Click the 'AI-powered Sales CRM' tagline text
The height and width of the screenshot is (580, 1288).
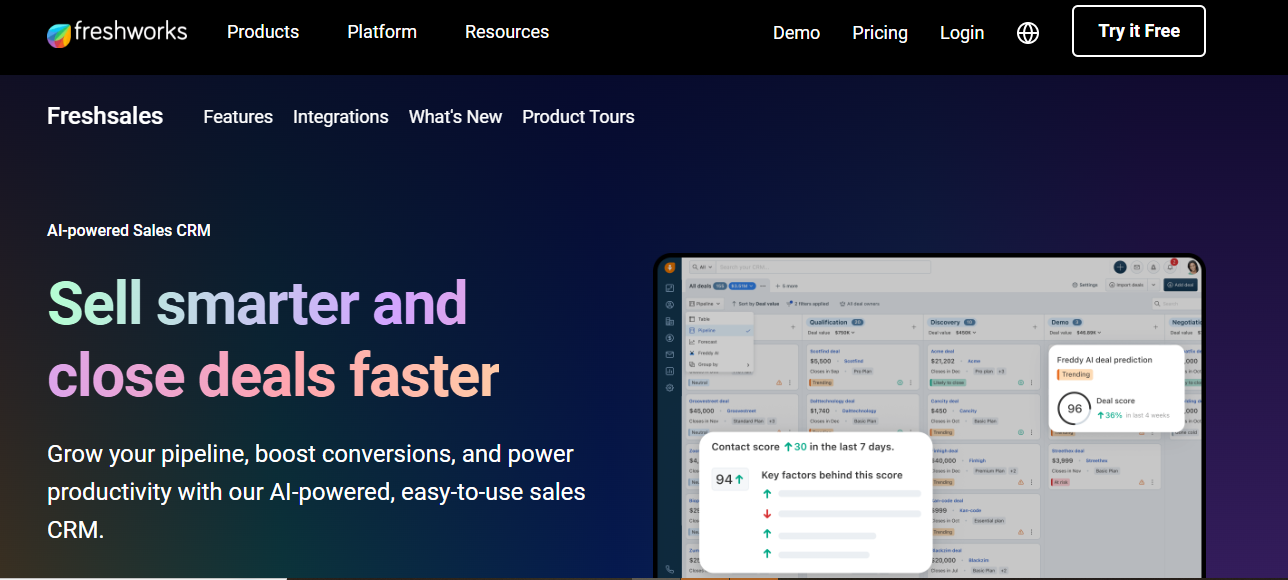pos(129,230)
